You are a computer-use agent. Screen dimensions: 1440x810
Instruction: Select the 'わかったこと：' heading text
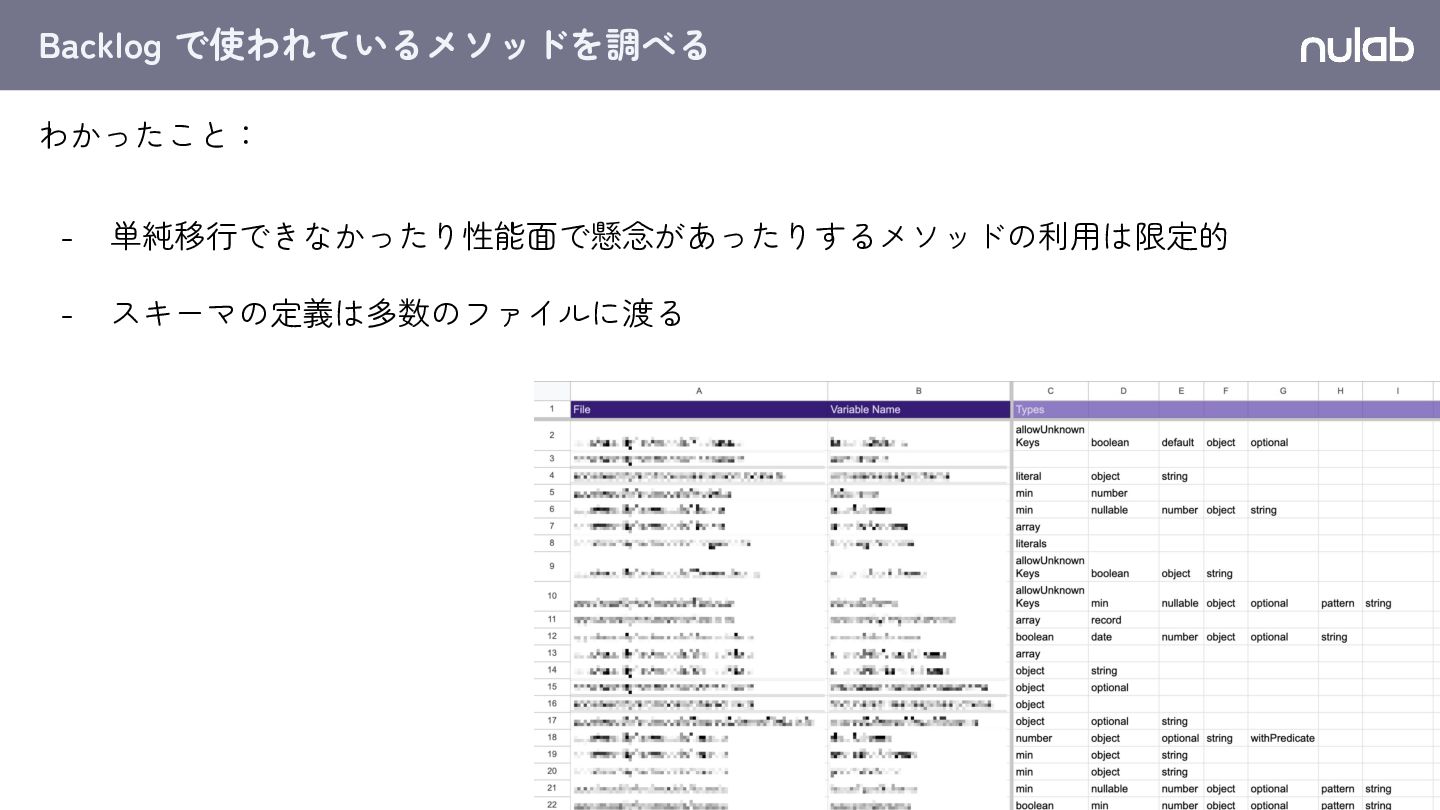click(x=148, y=134)
